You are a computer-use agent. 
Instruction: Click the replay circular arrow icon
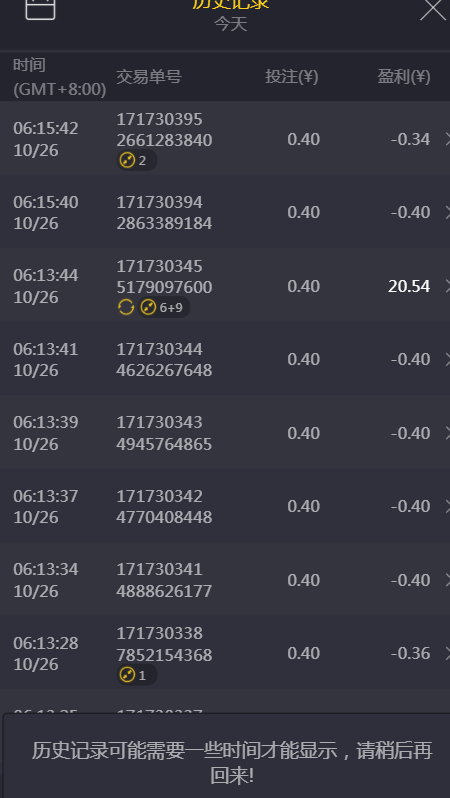126,307
